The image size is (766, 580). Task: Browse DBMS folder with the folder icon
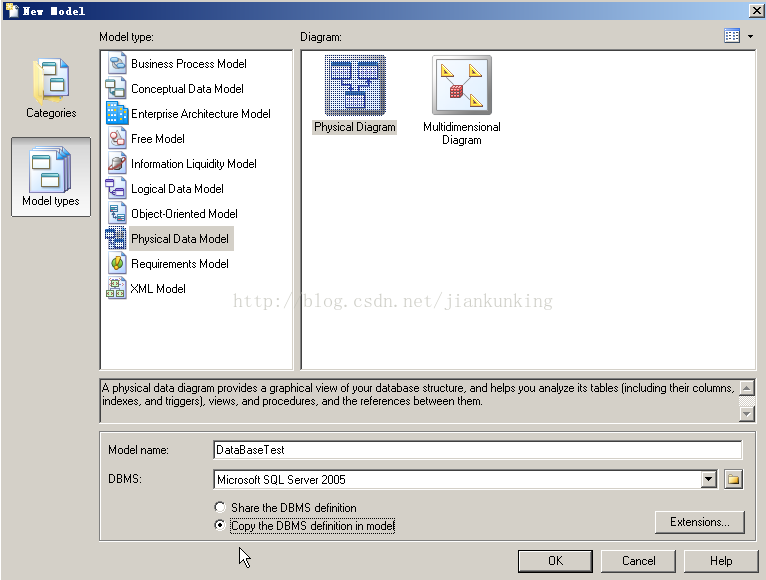733,479
